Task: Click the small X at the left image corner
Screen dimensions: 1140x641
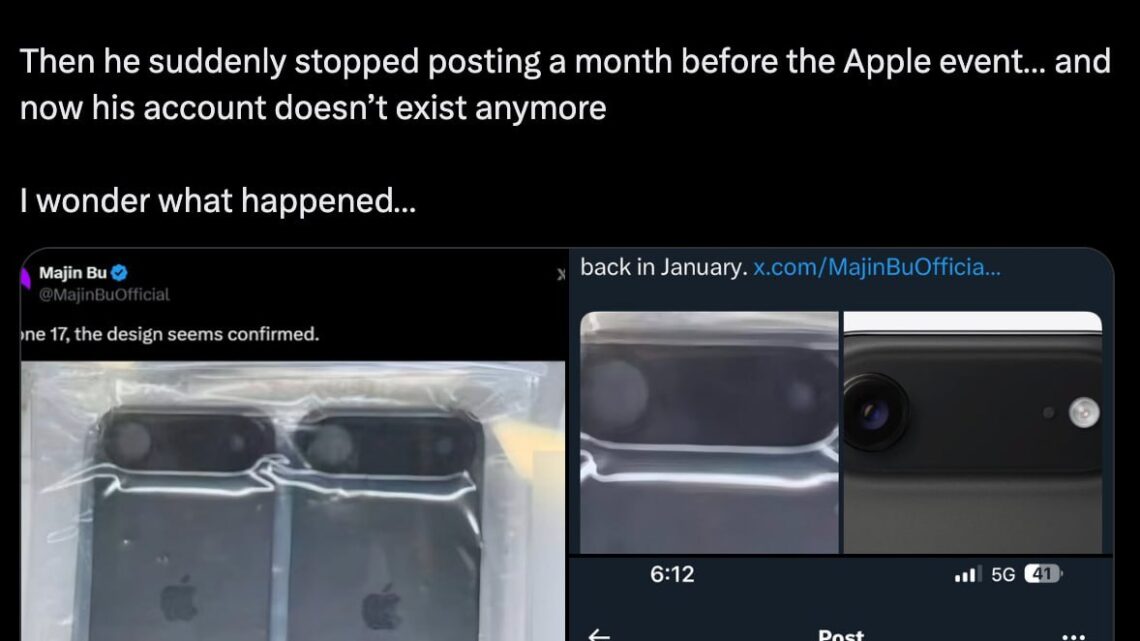Action: (x=561, y=274)
